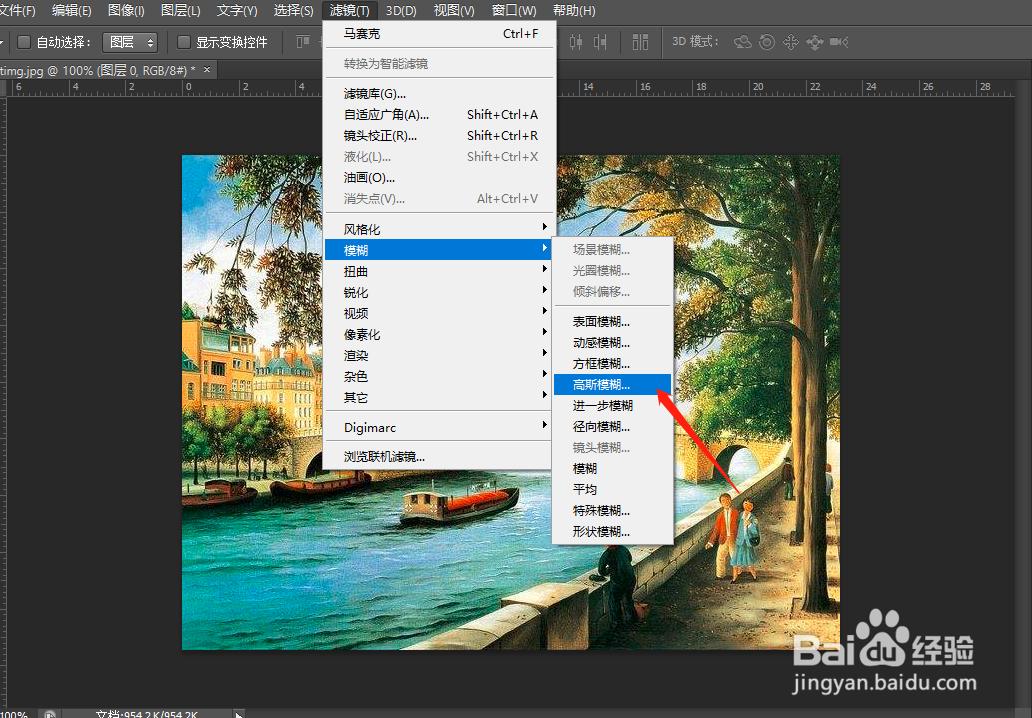The width and height of the screenshot is (1032, 718).
Task: Toggle the 显示变换控件 checkbox
Action: pyautogui.click(x=184, y=42)
